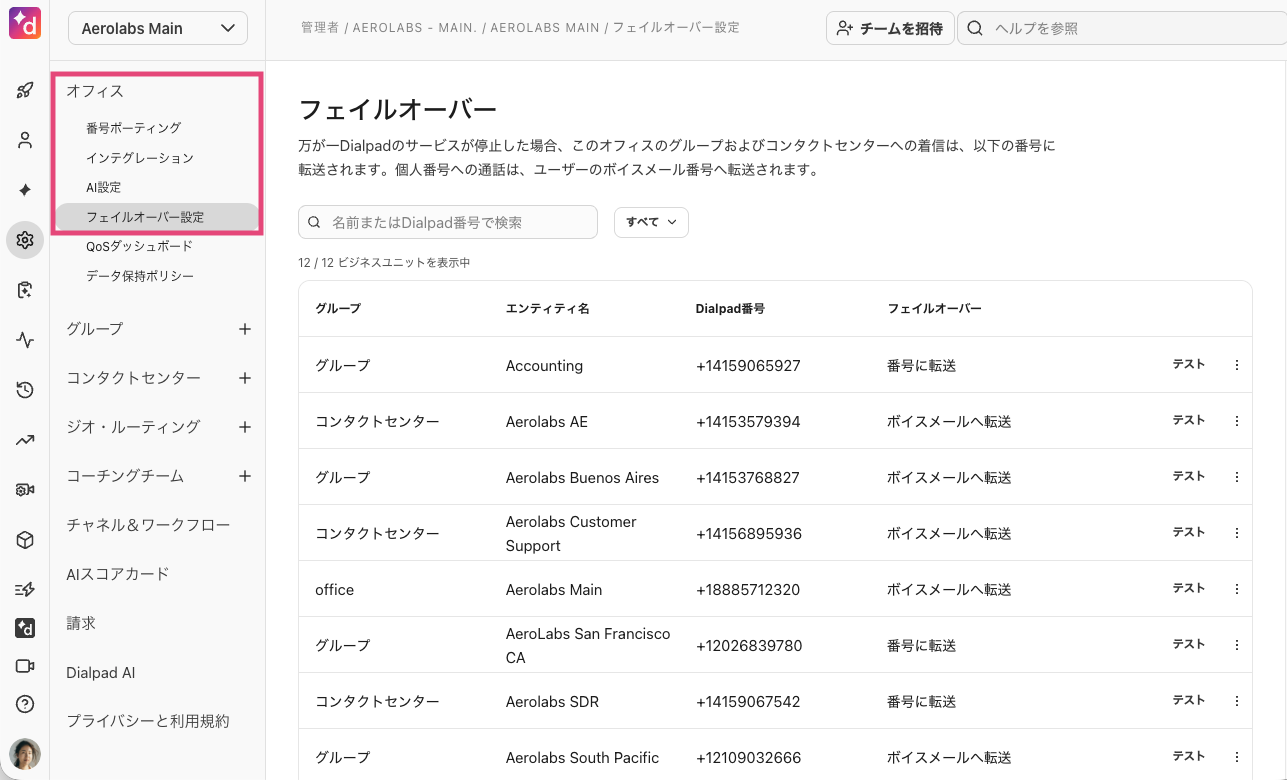This screenshot has width=1287, height=780.
Task: Add コーチングチーム with plus icon
Action: 245,476
